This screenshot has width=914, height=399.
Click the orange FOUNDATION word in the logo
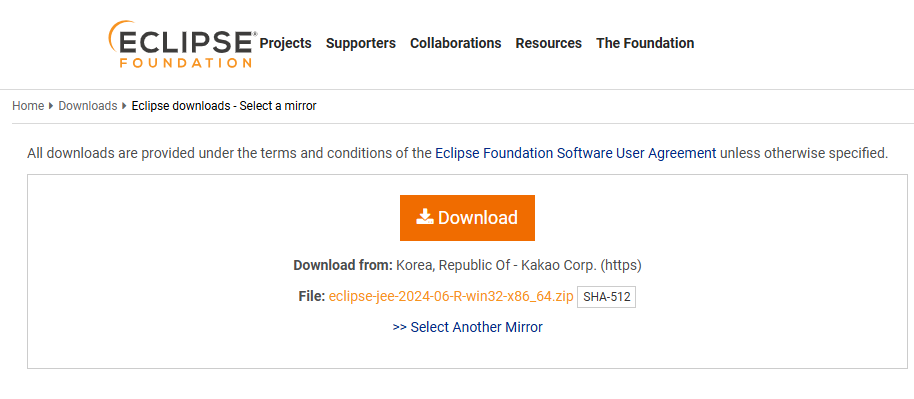point(186,62)
